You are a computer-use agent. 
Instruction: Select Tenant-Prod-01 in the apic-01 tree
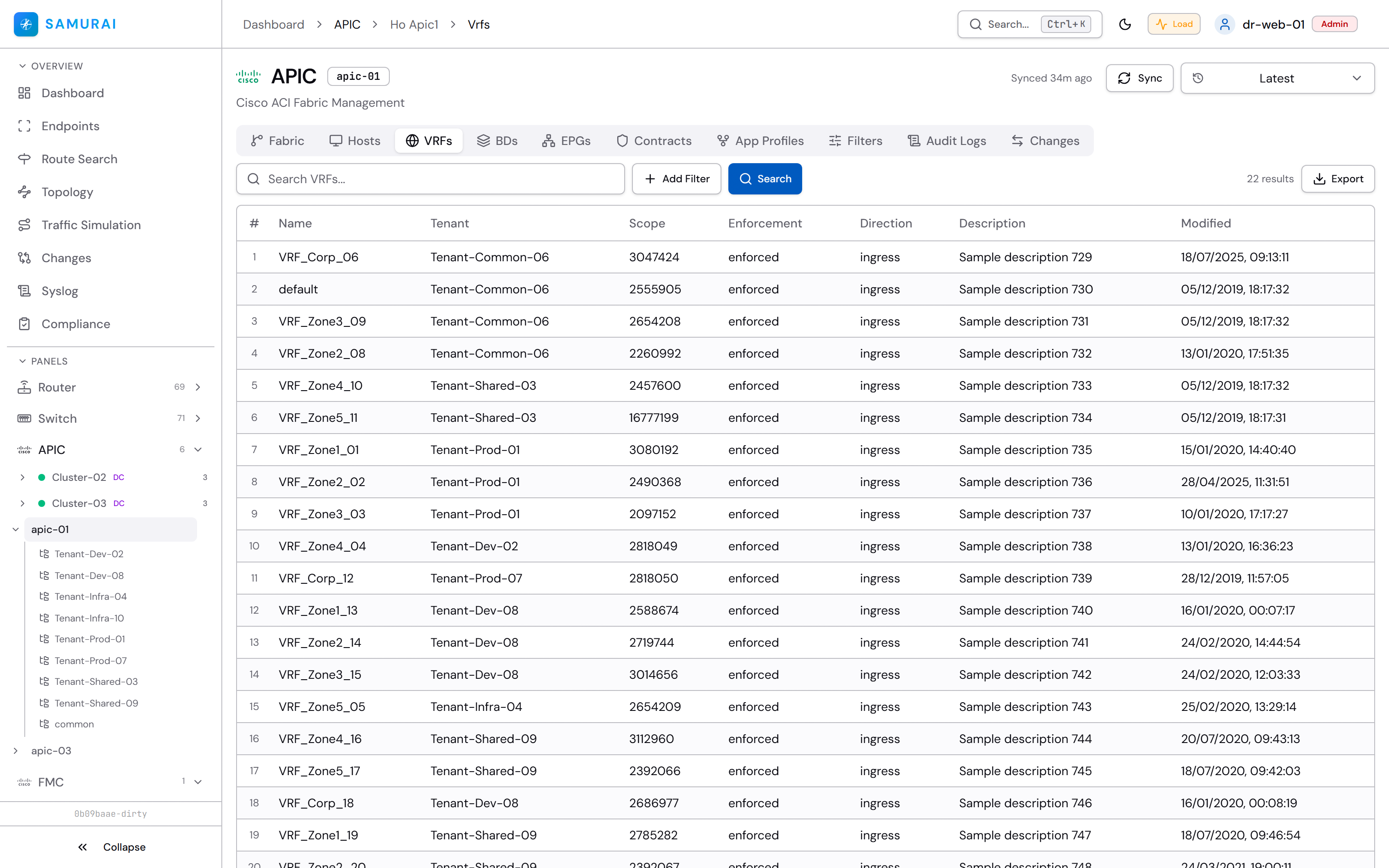coord(89,639)
